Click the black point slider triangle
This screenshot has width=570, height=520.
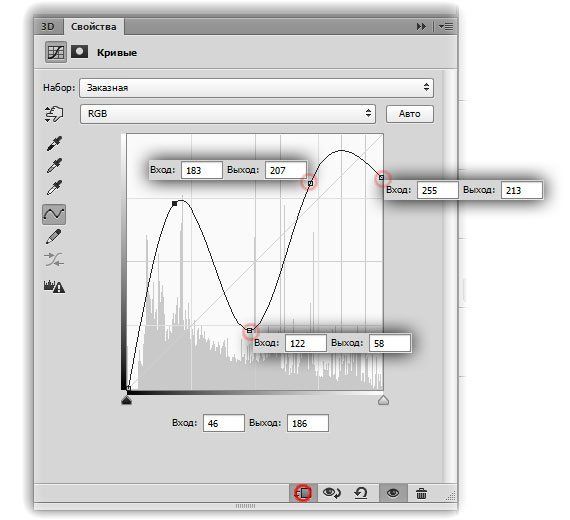click(127, 400)
